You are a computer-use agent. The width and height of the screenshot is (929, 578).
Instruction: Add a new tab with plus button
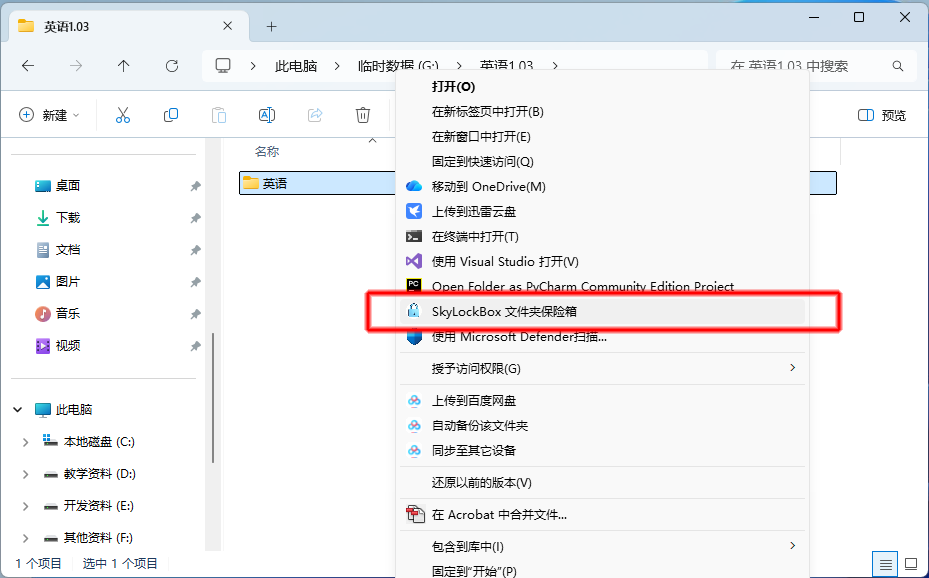click(271, 27)
